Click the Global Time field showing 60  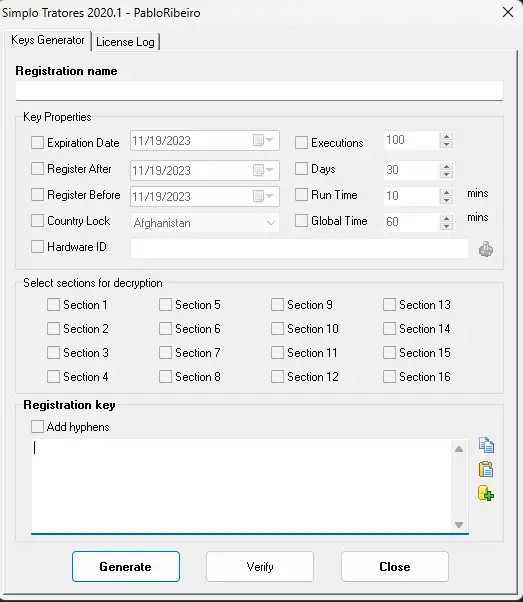point(412,222)
